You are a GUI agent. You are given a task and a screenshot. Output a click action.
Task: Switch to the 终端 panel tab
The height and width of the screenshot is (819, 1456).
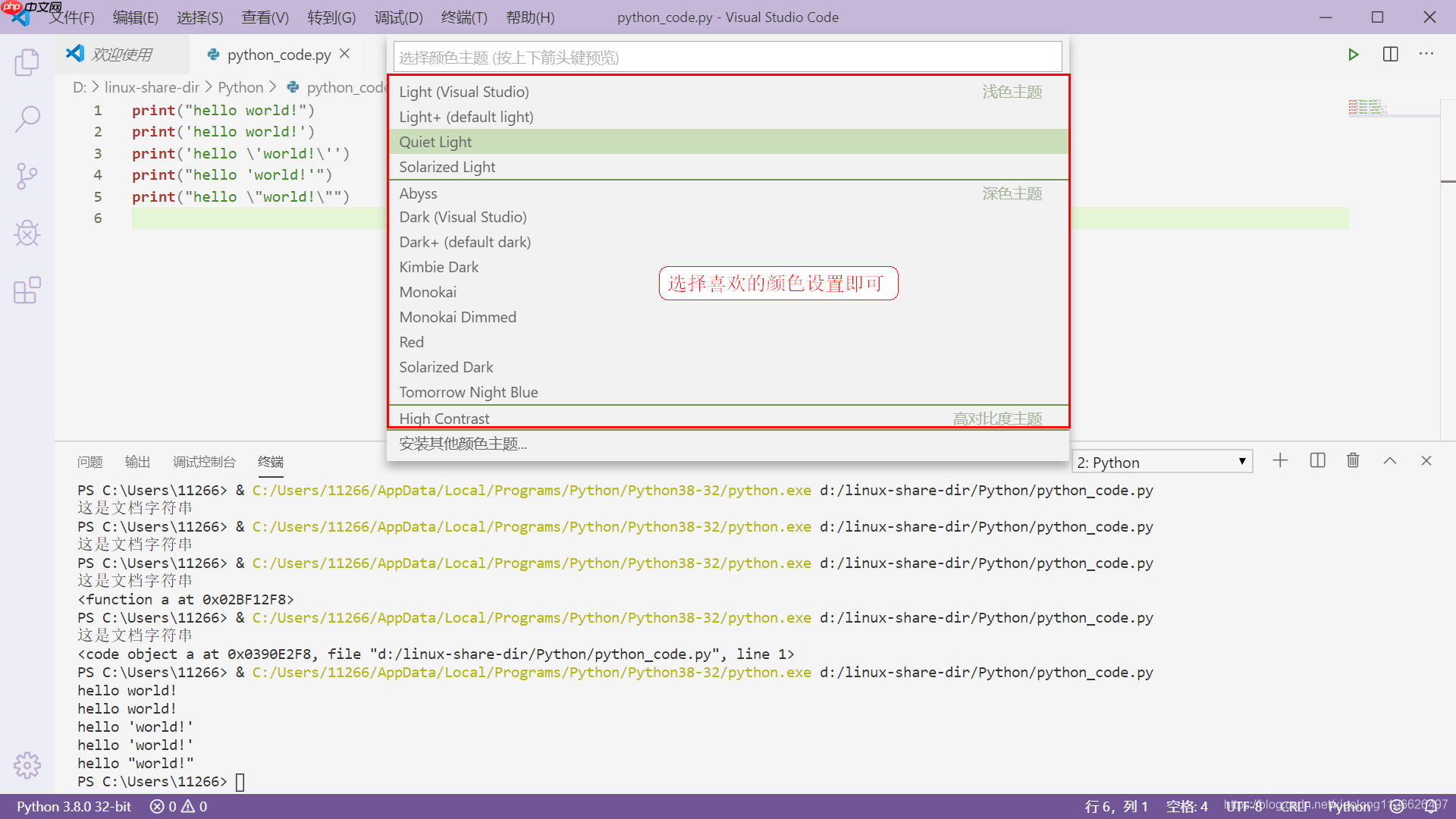point(270,462)
